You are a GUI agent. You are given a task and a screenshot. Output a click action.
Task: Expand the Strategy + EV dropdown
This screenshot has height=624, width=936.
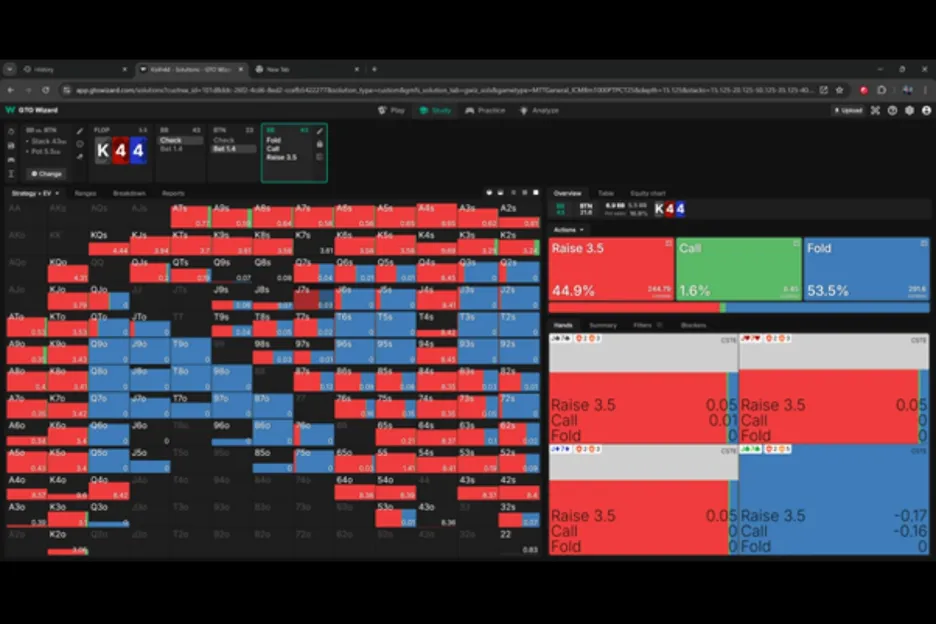[36, 193]
